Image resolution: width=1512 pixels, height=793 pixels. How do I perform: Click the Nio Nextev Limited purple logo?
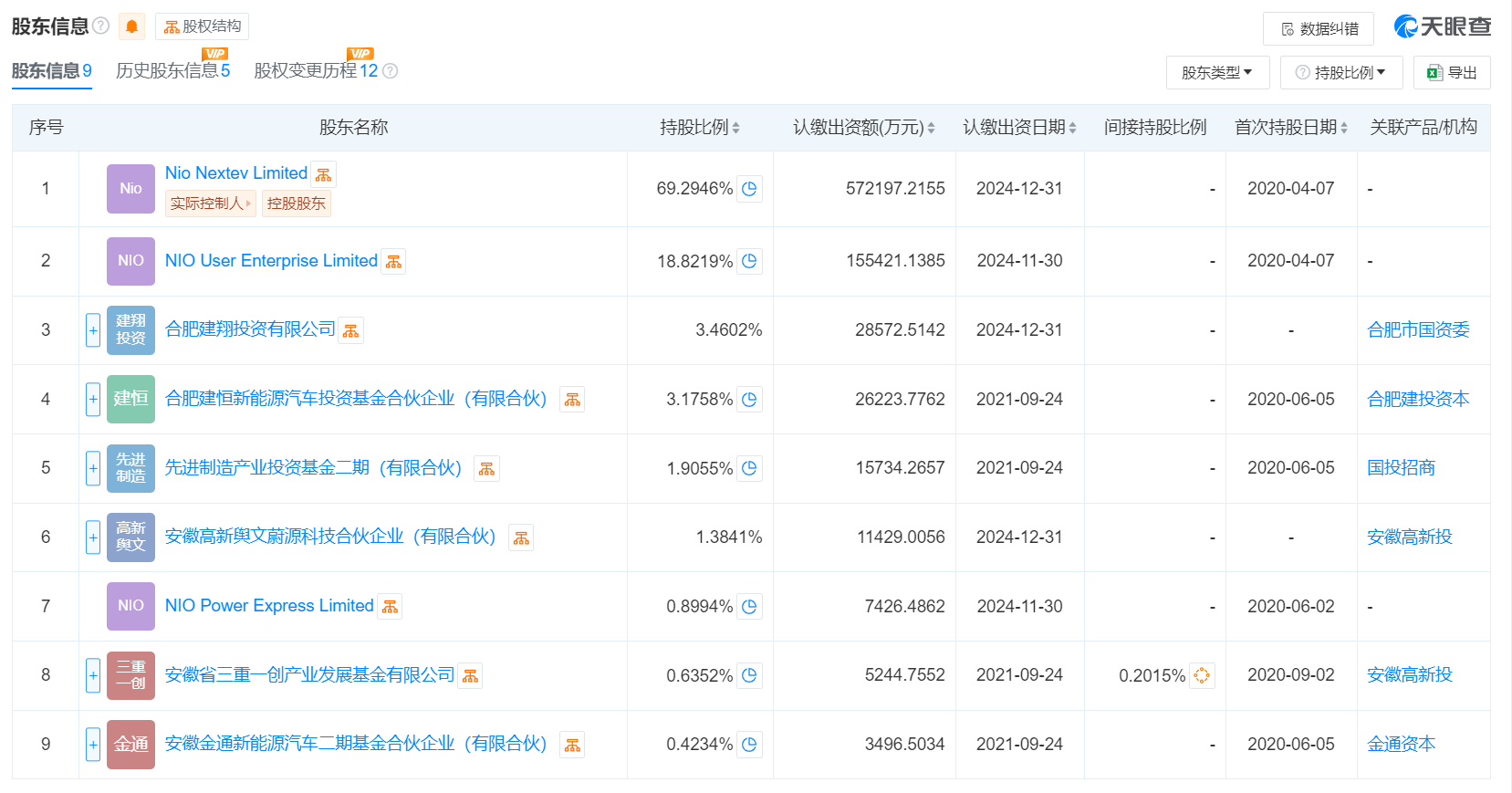coord(130,189)
